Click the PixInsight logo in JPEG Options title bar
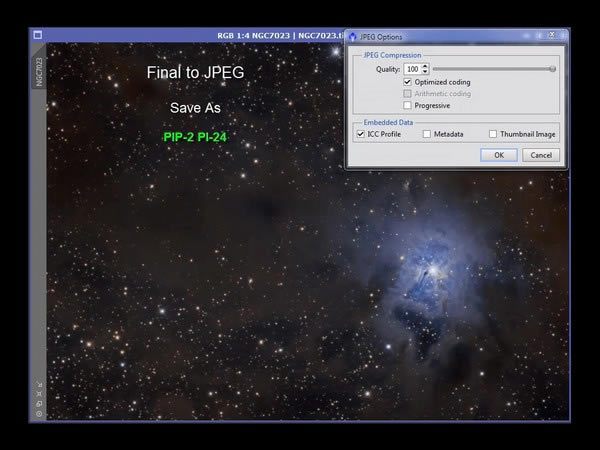Viewport: 600px width, 450px height. click(x=352, y=37)
